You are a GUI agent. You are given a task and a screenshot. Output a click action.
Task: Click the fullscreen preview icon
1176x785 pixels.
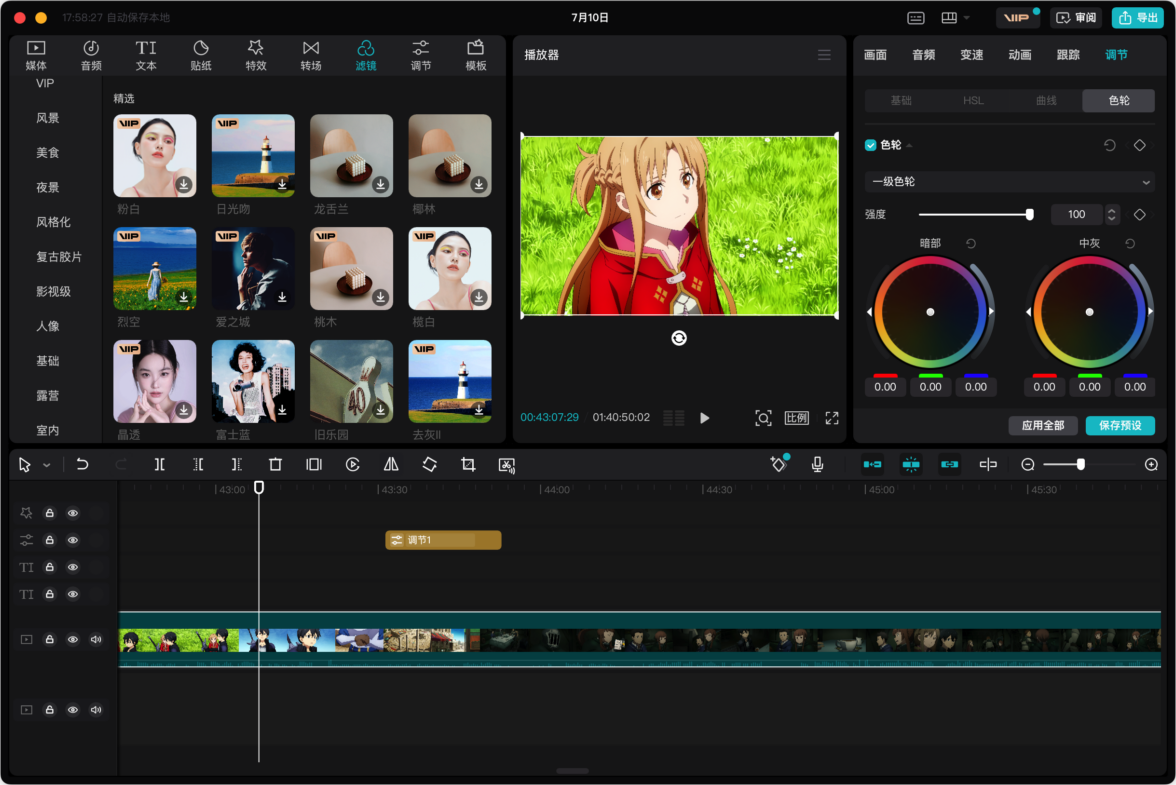[832, 418]
